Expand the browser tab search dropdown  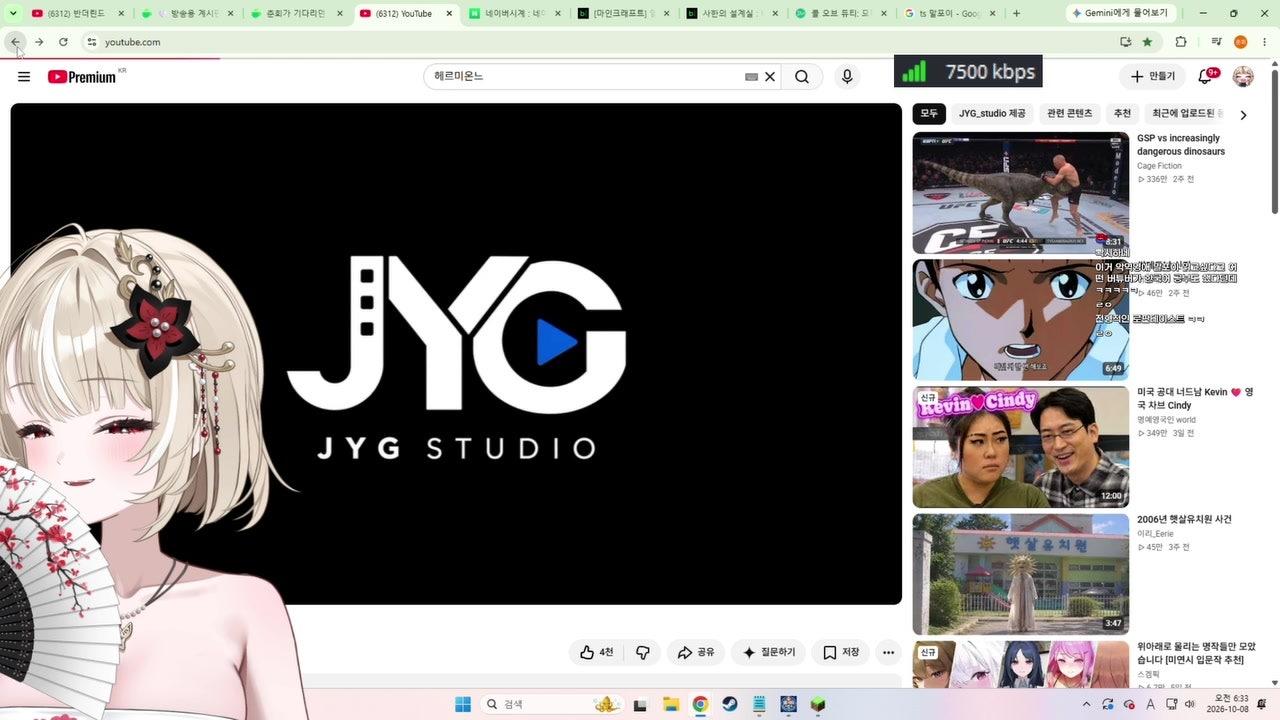tap(12, 13)
